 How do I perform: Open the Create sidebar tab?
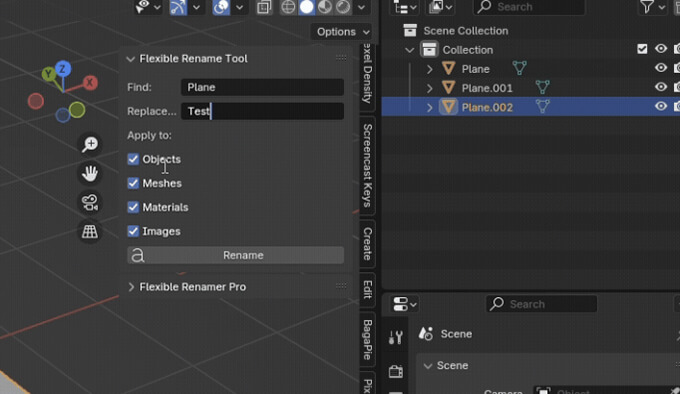click(367, 244)
